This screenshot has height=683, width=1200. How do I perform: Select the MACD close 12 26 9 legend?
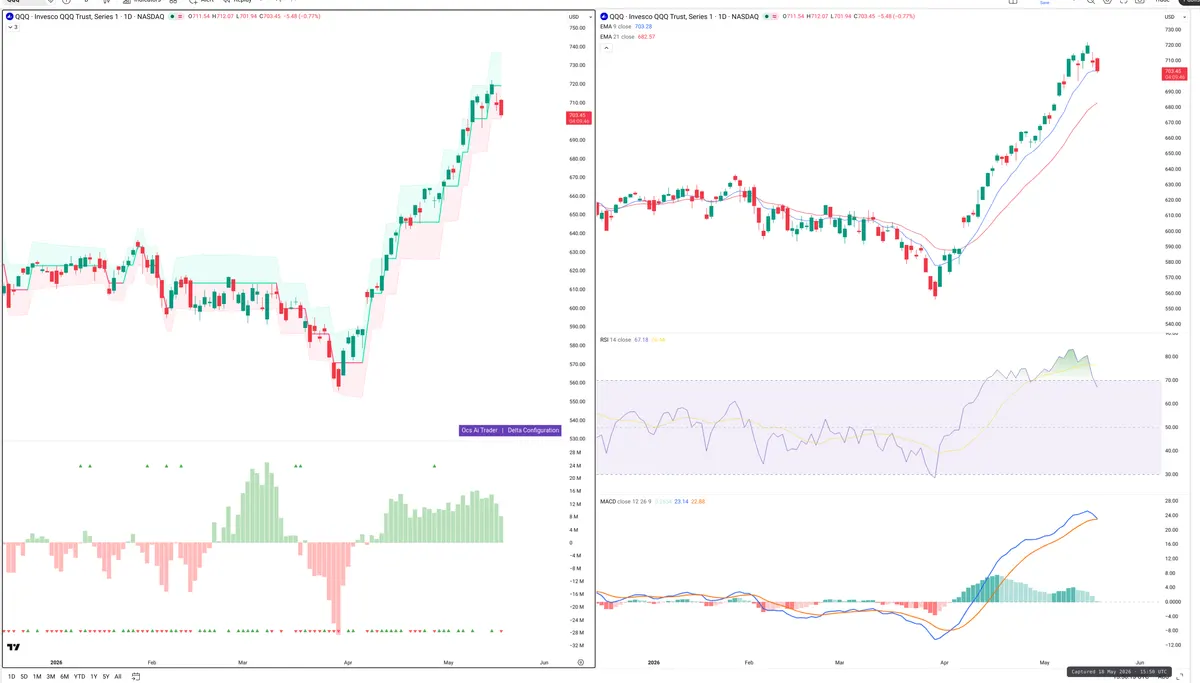(x=626, y=501)
